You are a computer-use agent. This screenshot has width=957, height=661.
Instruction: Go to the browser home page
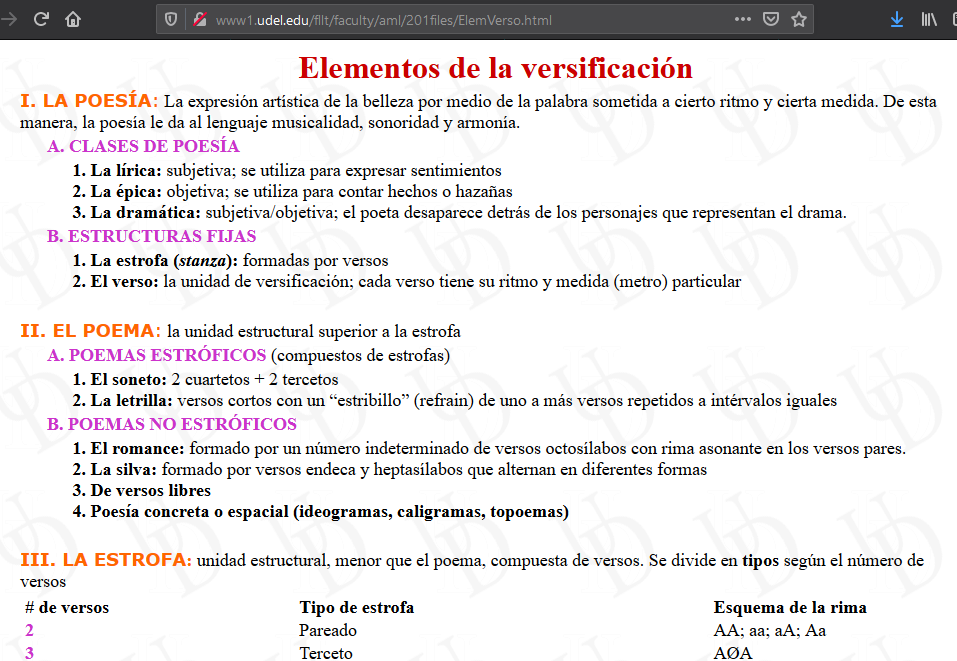pos(73,19)
